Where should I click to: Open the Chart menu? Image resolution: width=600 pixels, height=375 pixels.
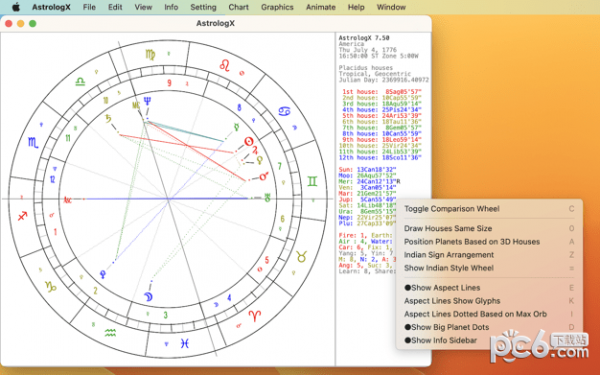[x=238, y=7]
